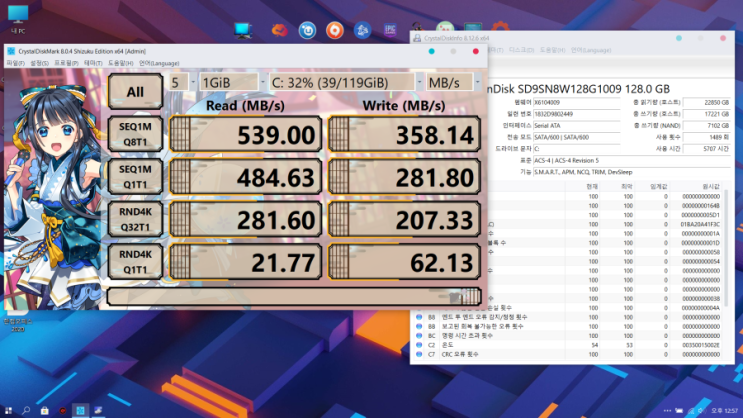Launch the Ubisoft Connect dock icon

tap(307, 31)
